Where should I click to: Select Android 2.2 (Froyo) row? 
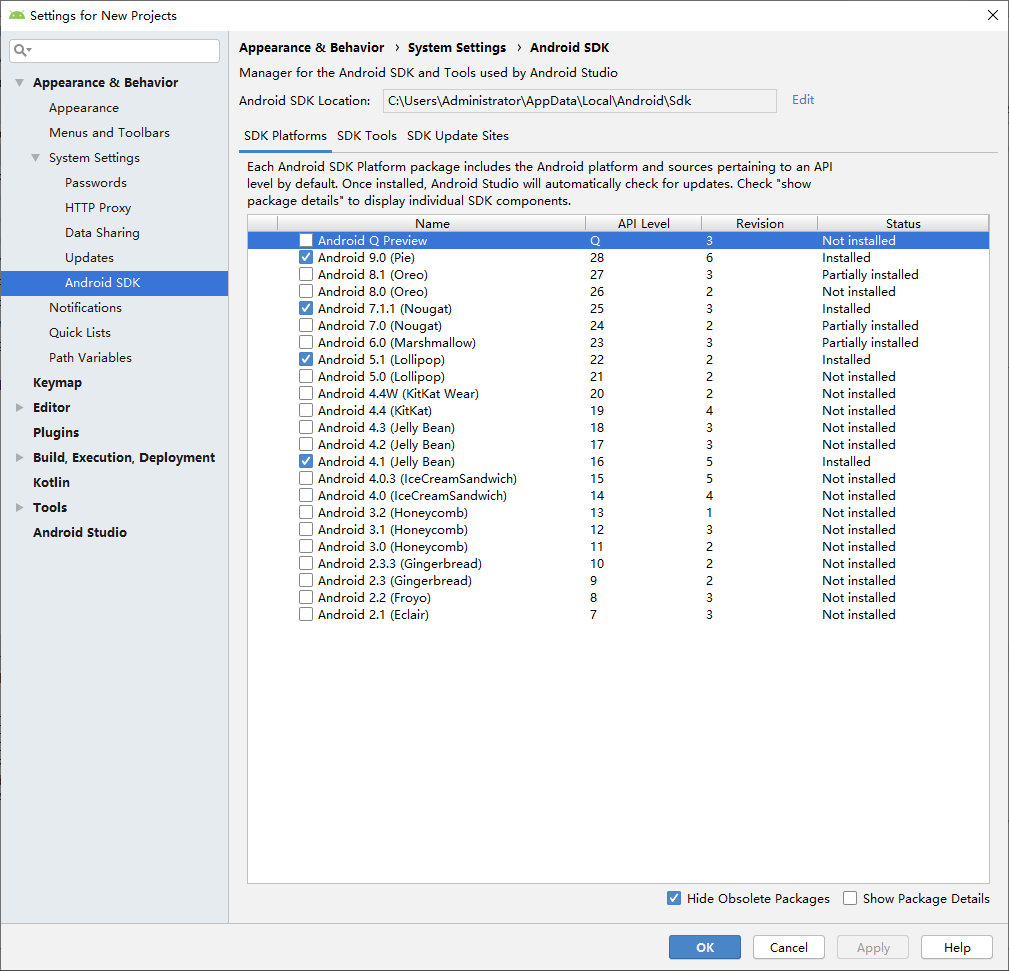(618, 597)
